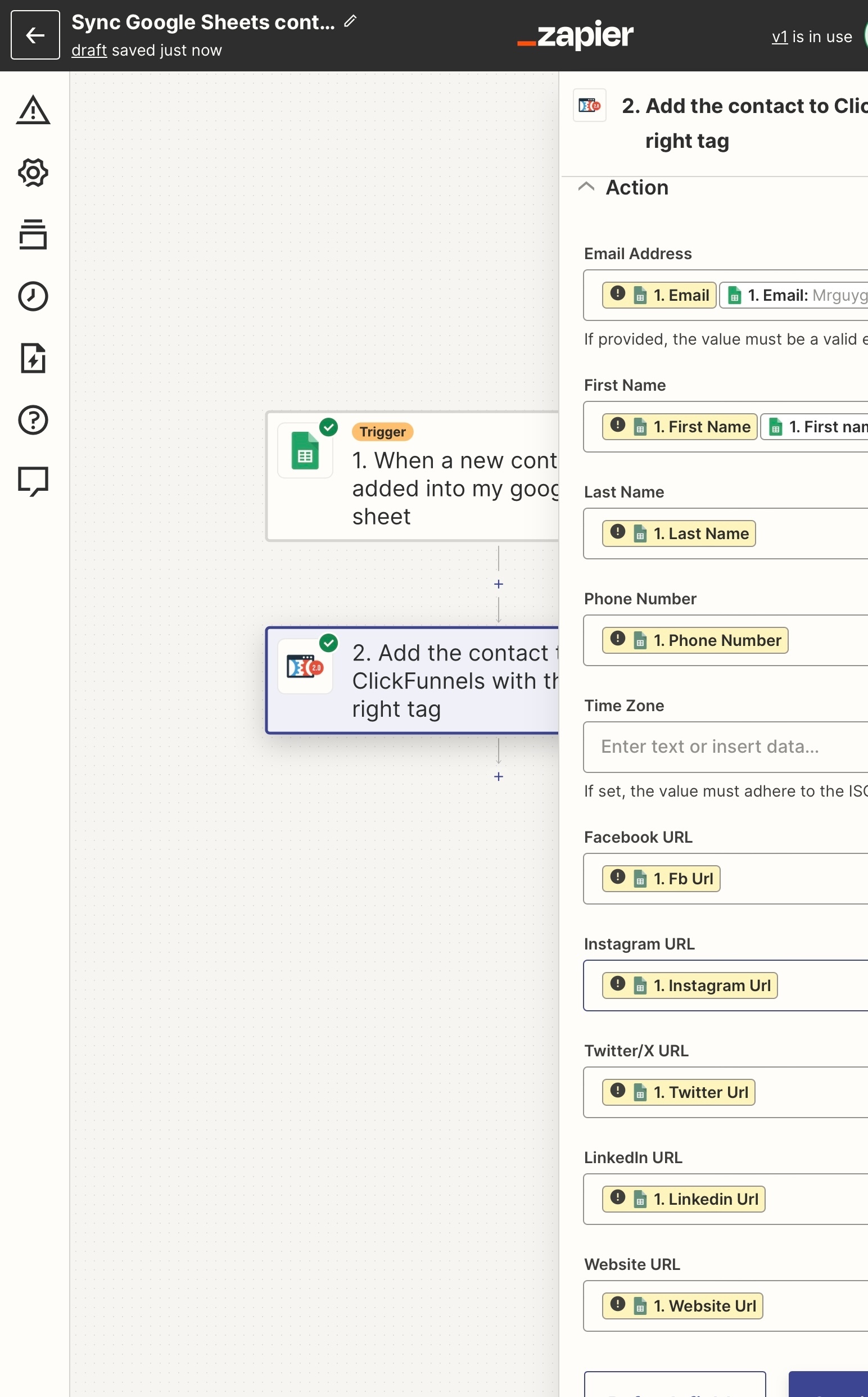Image resolution: width=868 pixels, height=1397 pixels.
Task: Click the Zap title 'Sync Google Sheets cont...'
Action: (203, 22)
